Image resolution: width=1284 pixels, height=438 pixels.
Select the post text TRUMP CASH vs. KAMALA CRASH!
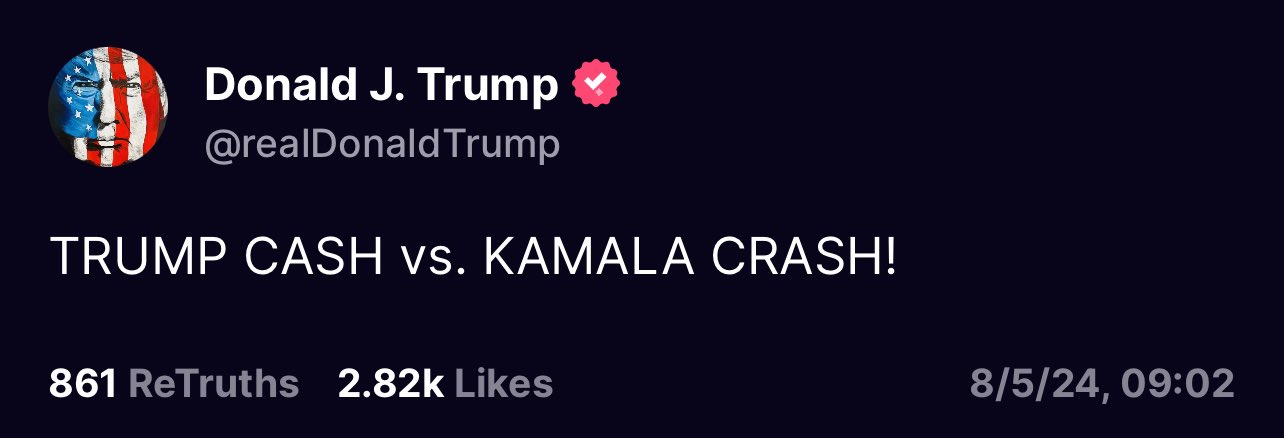(474, 260)
